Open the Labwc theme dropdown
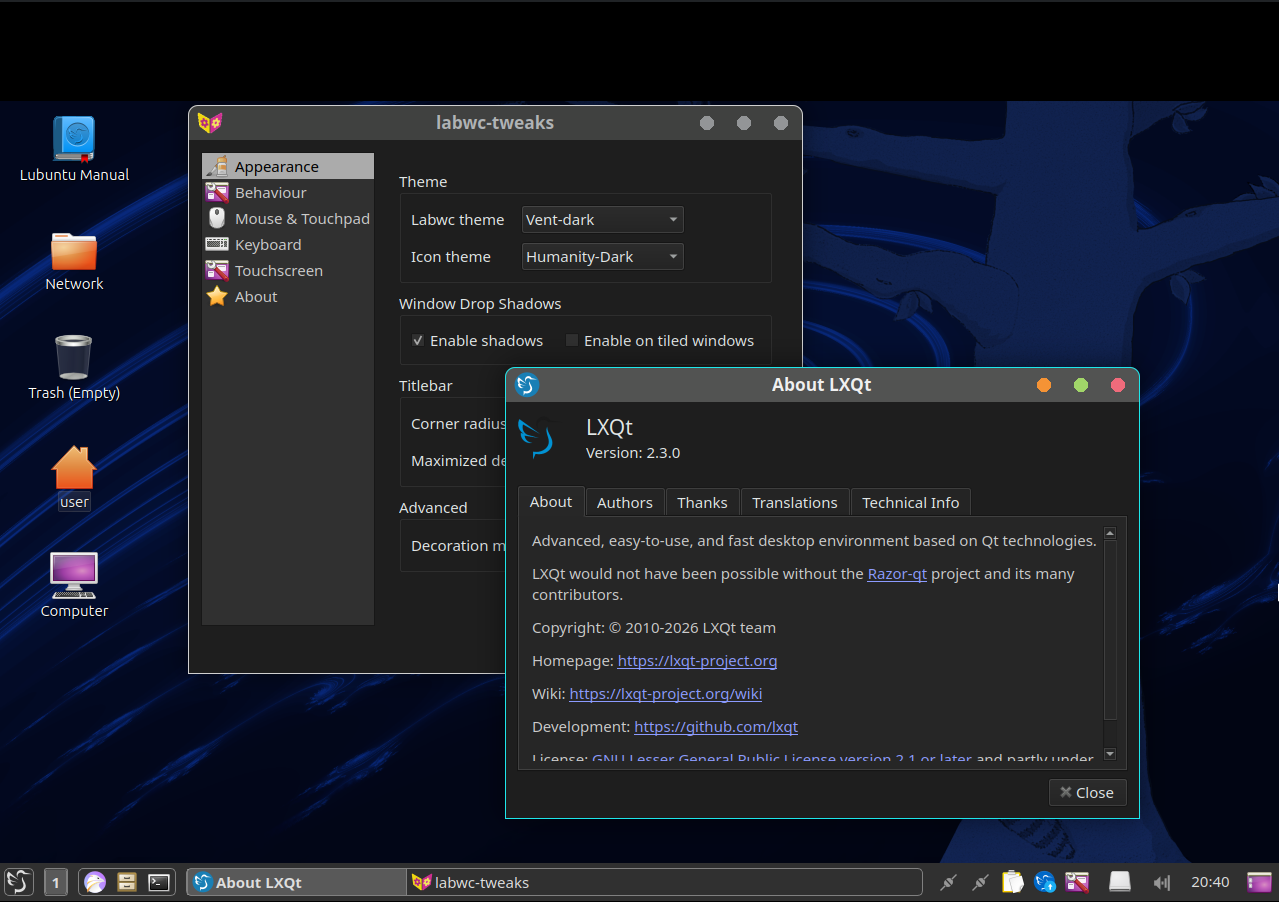Screen dimensions: 1279x902 point(601,219)
